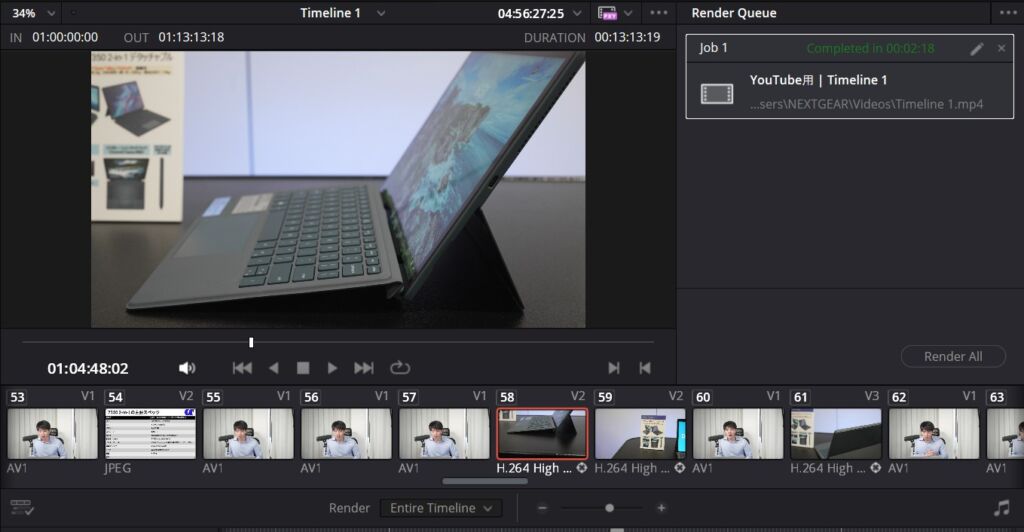Click the source icon beside clip 61 codec
Viewport: 1024px width, 532px height.
(x=875, y=468)
